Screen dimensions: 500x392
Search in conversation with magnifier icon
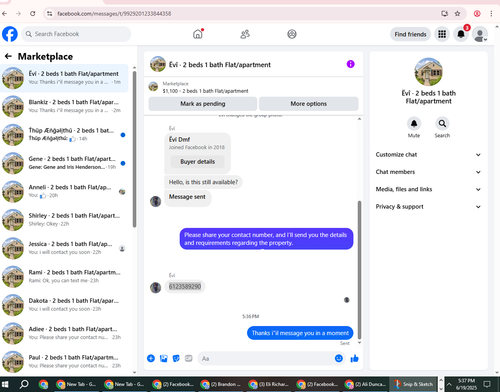click(442, 124)
